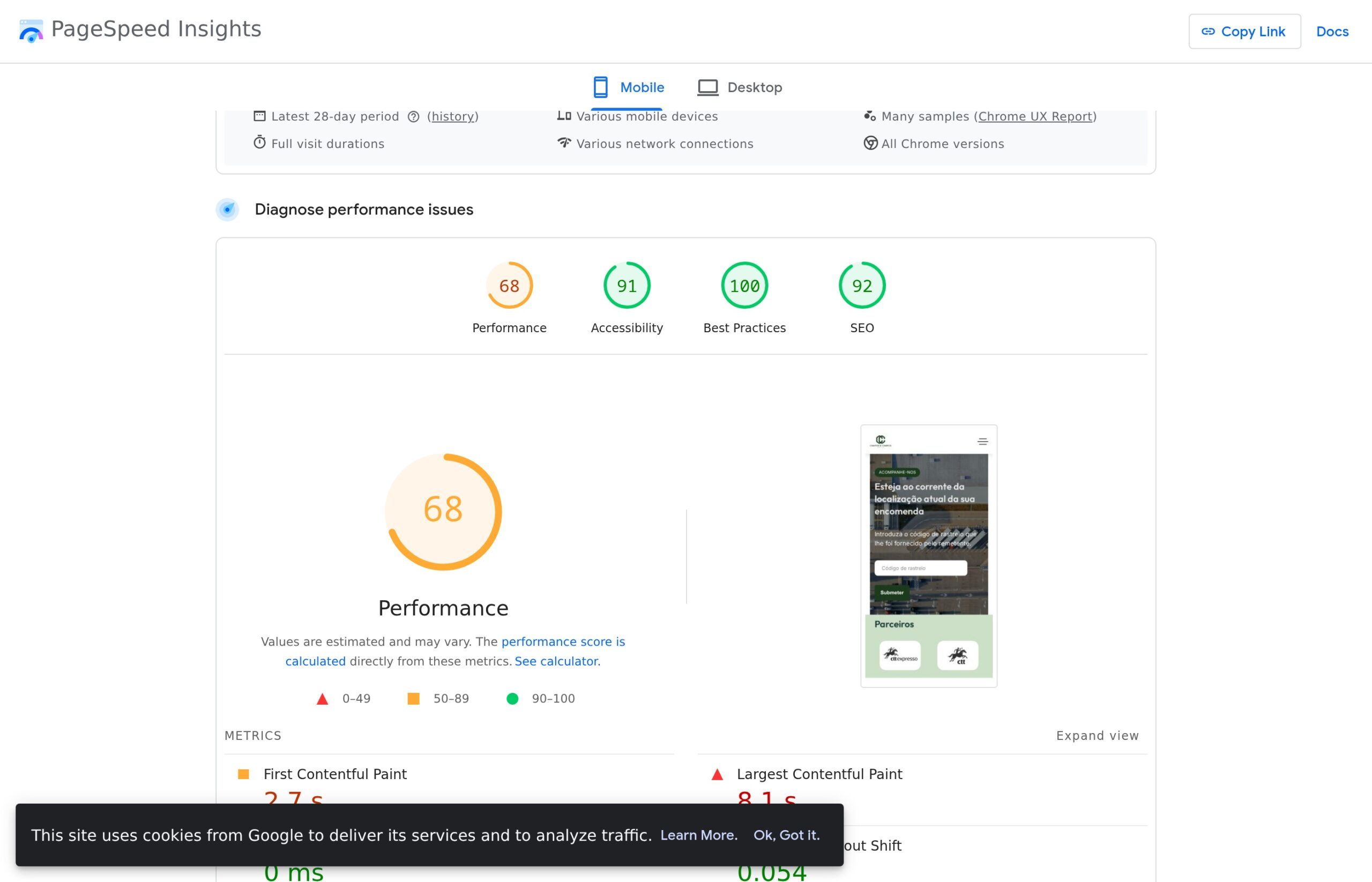Click the question mark help icon after 28-day period
The height and width of the screenshot is (882, 1372).
coord(414,117)
